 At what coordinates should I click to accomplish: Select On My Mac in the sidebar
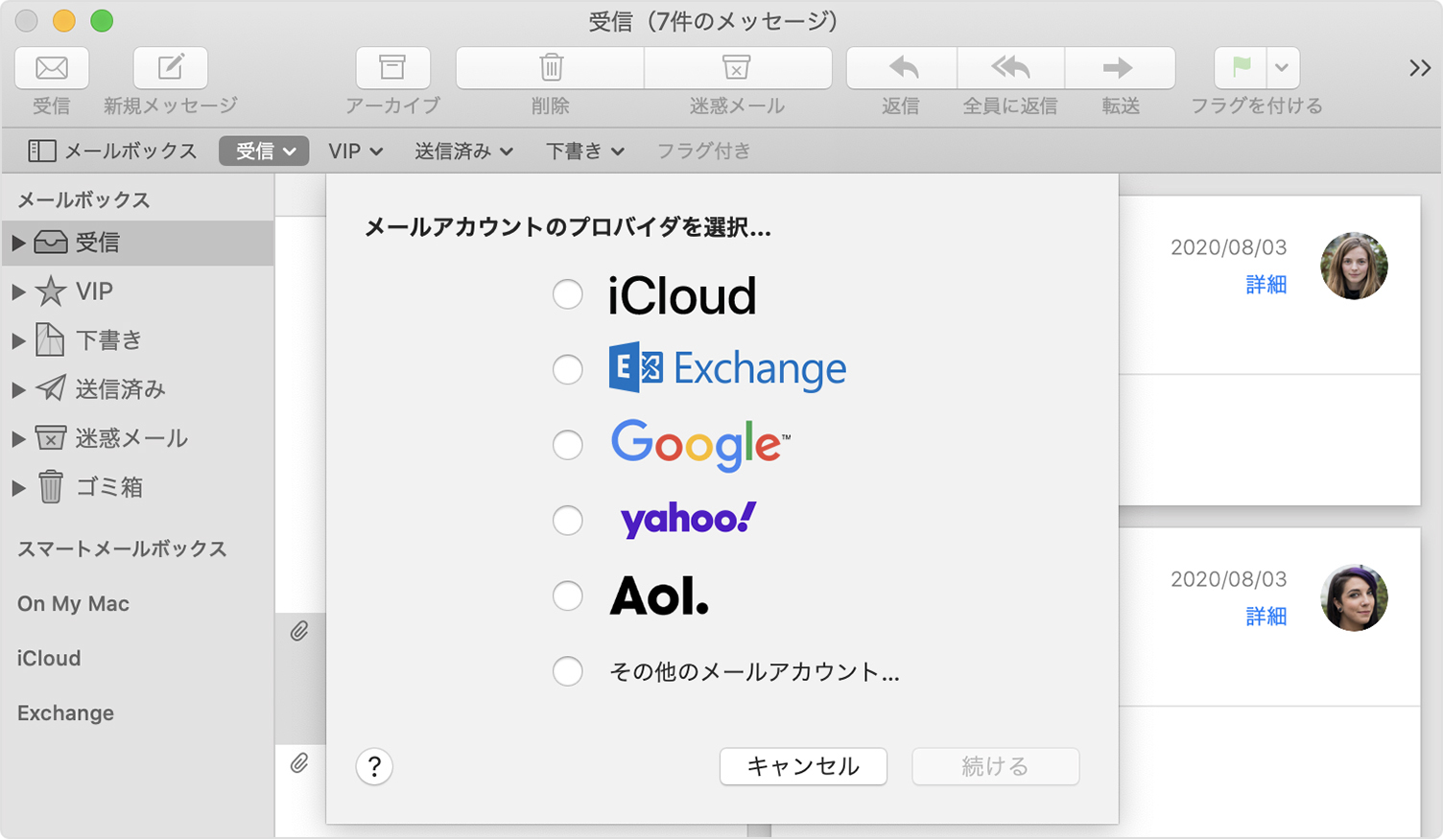(x=73, y=603)
